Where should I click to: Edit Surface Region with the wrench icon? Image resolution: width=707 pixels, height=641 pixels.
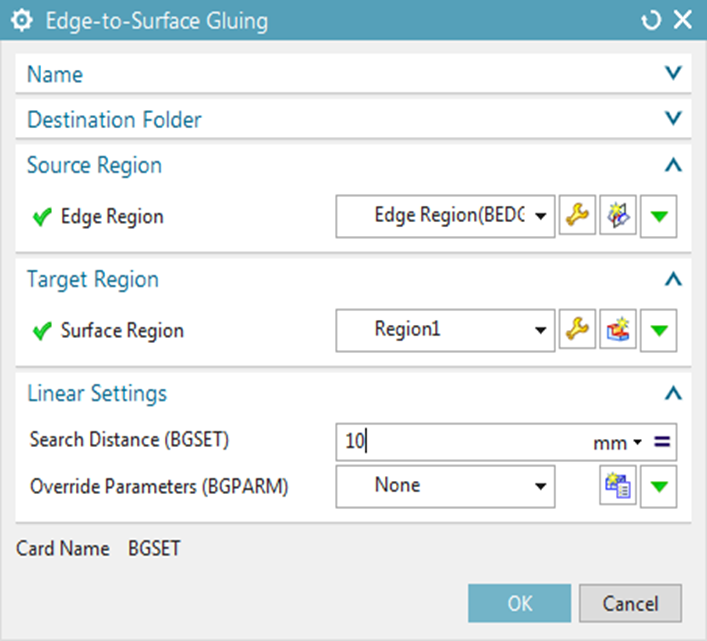577,330
